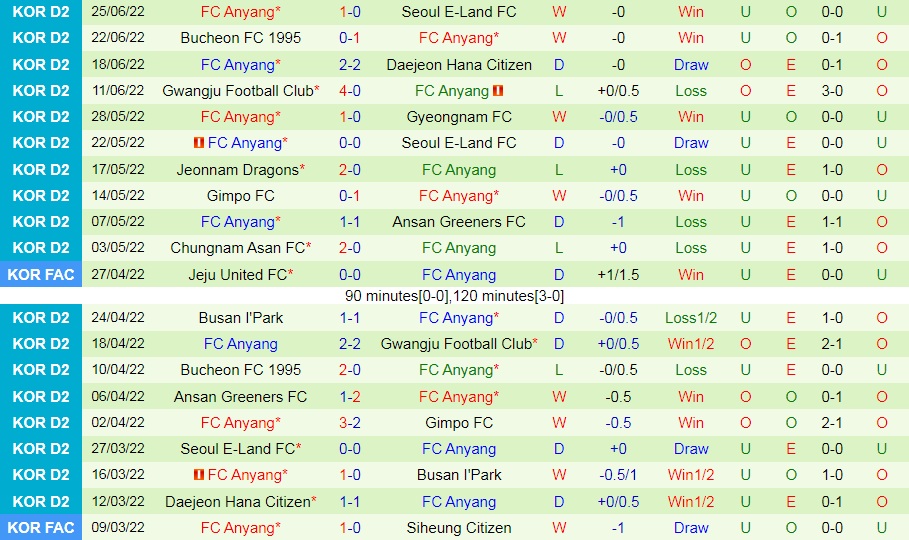The image size is (909, 540).
Task: Click the red card icon in the 22/05/22 row
Action: click(198, 143)
